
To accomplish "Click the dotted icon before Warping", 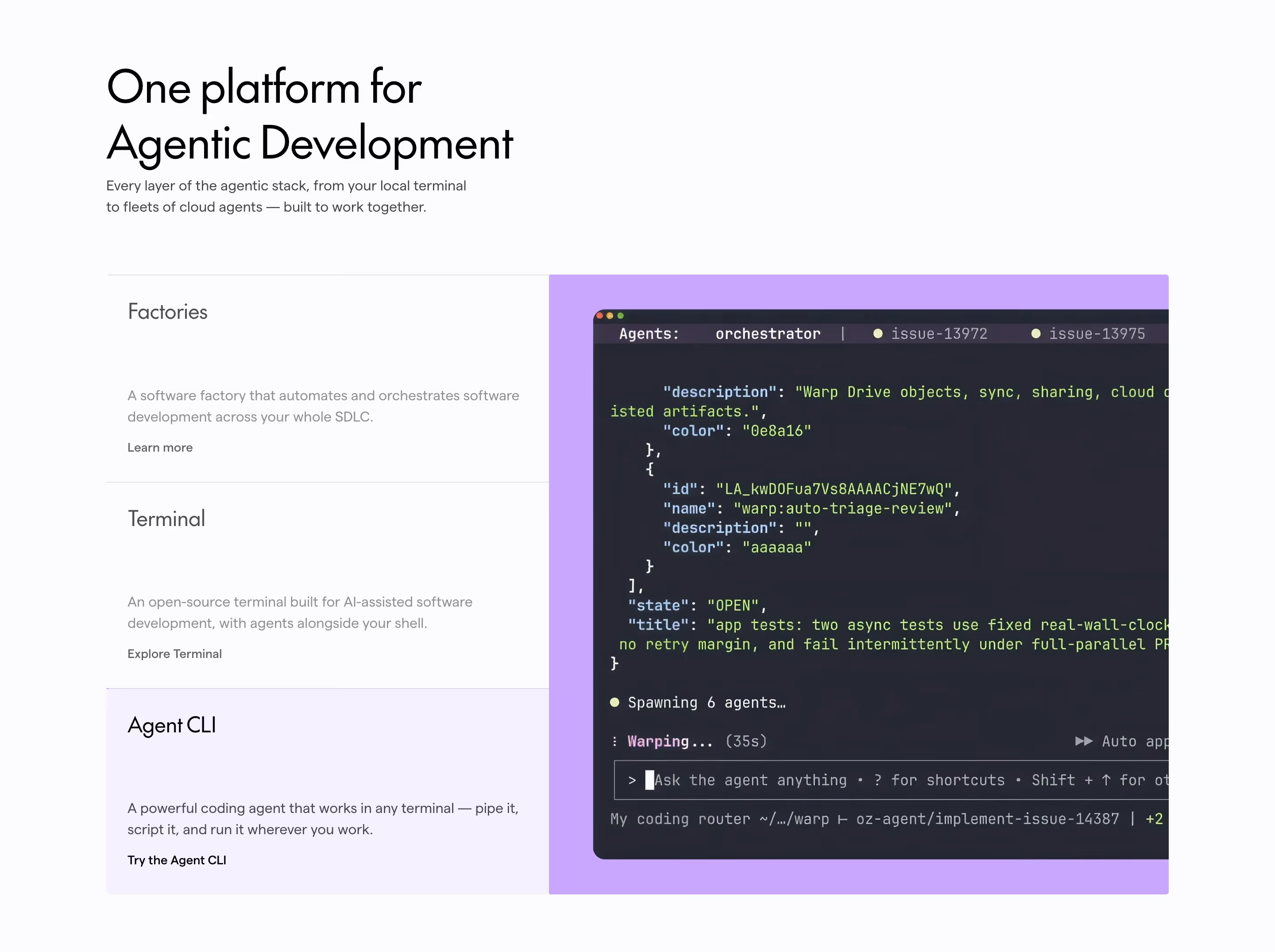I will pyautogui.click(x=615, y=741).
